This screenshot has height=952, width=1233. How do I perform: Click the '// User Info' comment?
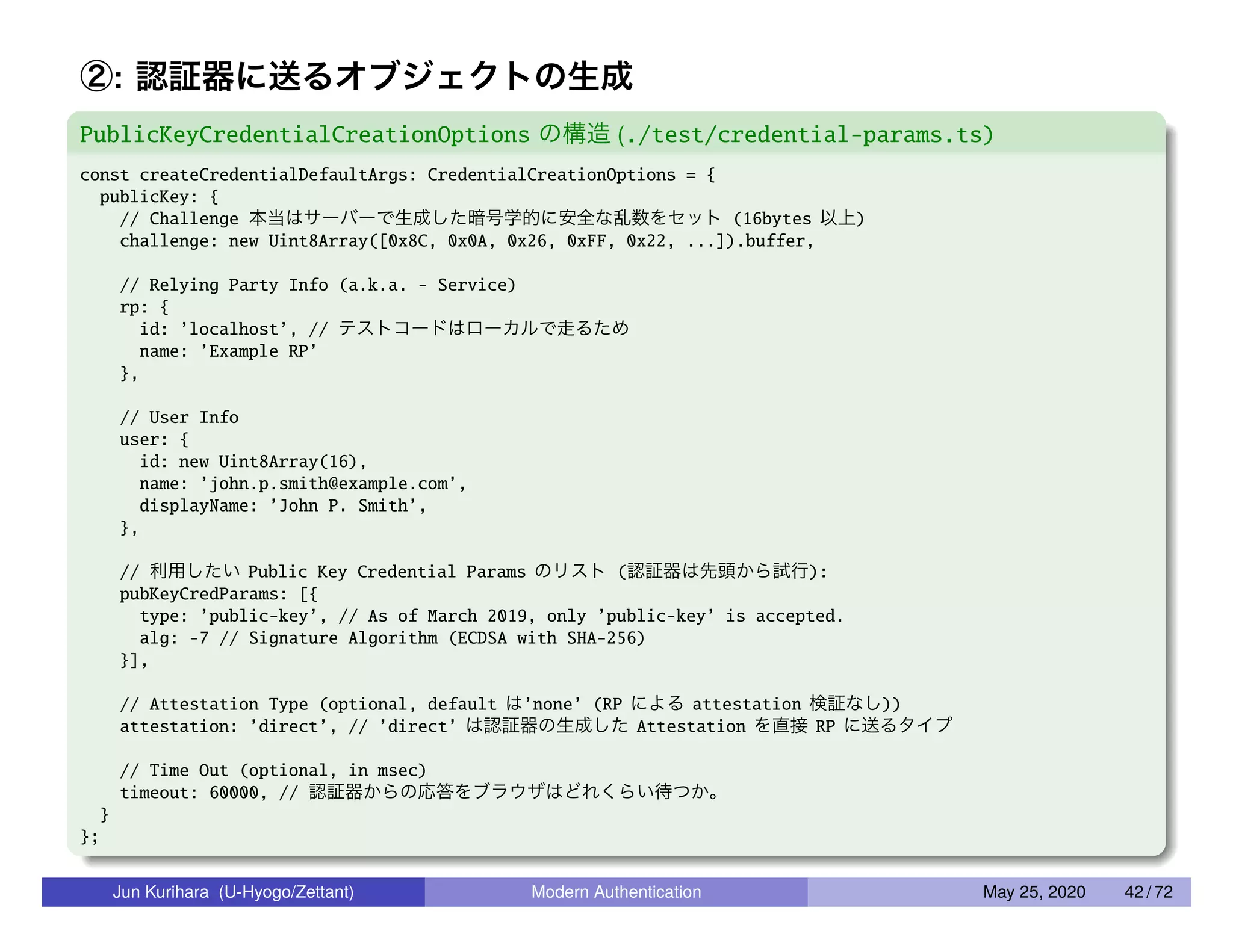click(179, 418)
